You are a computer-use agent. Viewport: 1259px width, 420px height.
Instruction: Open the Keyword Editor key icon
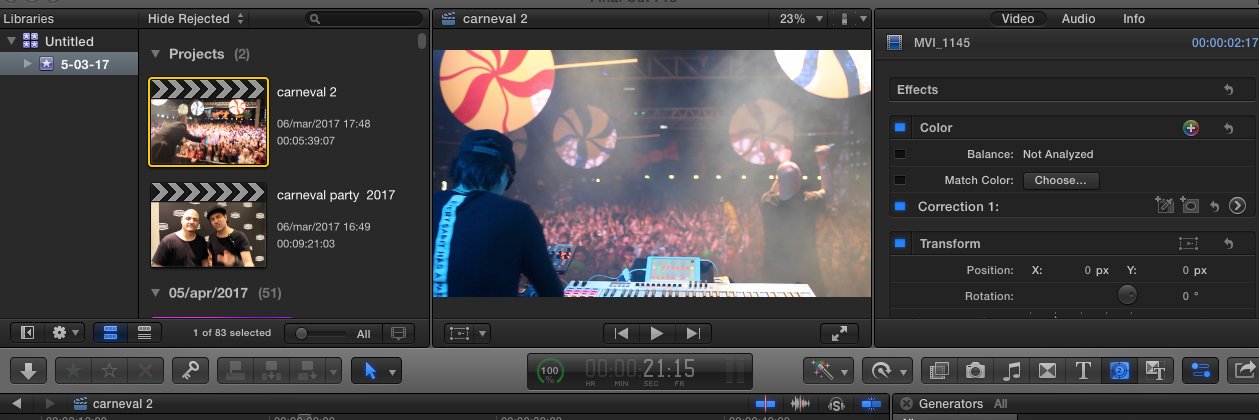[x=190, y=371]
